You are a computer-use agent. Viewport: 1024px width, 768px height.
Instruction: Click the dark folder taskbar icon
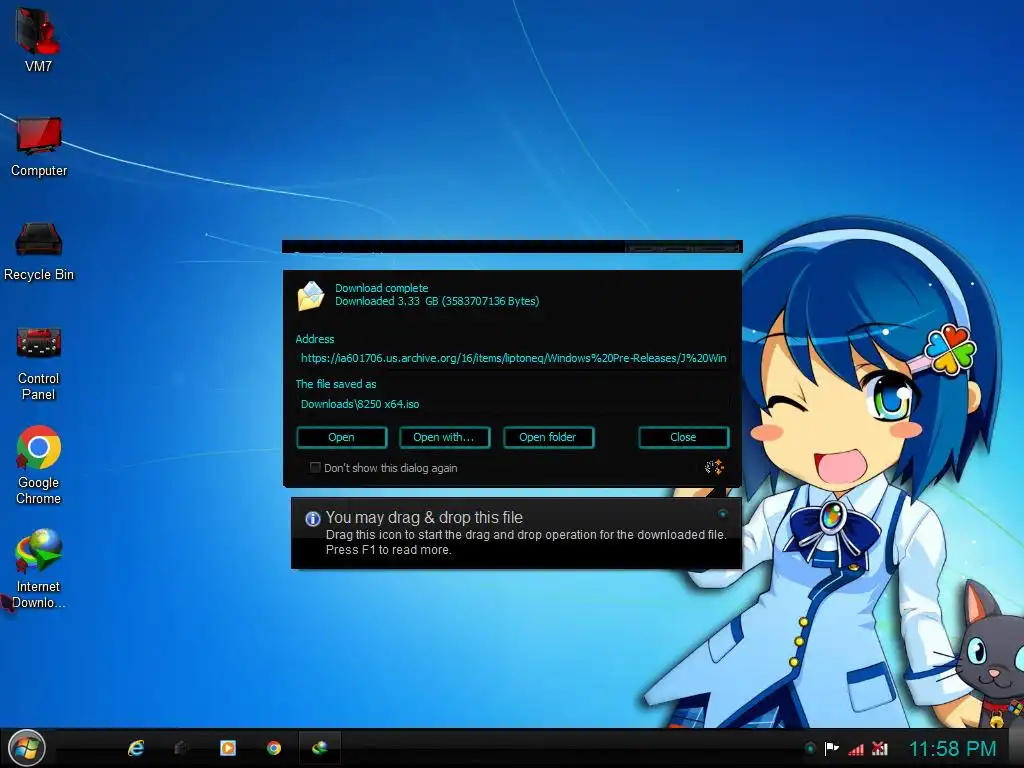click(182, 748)
